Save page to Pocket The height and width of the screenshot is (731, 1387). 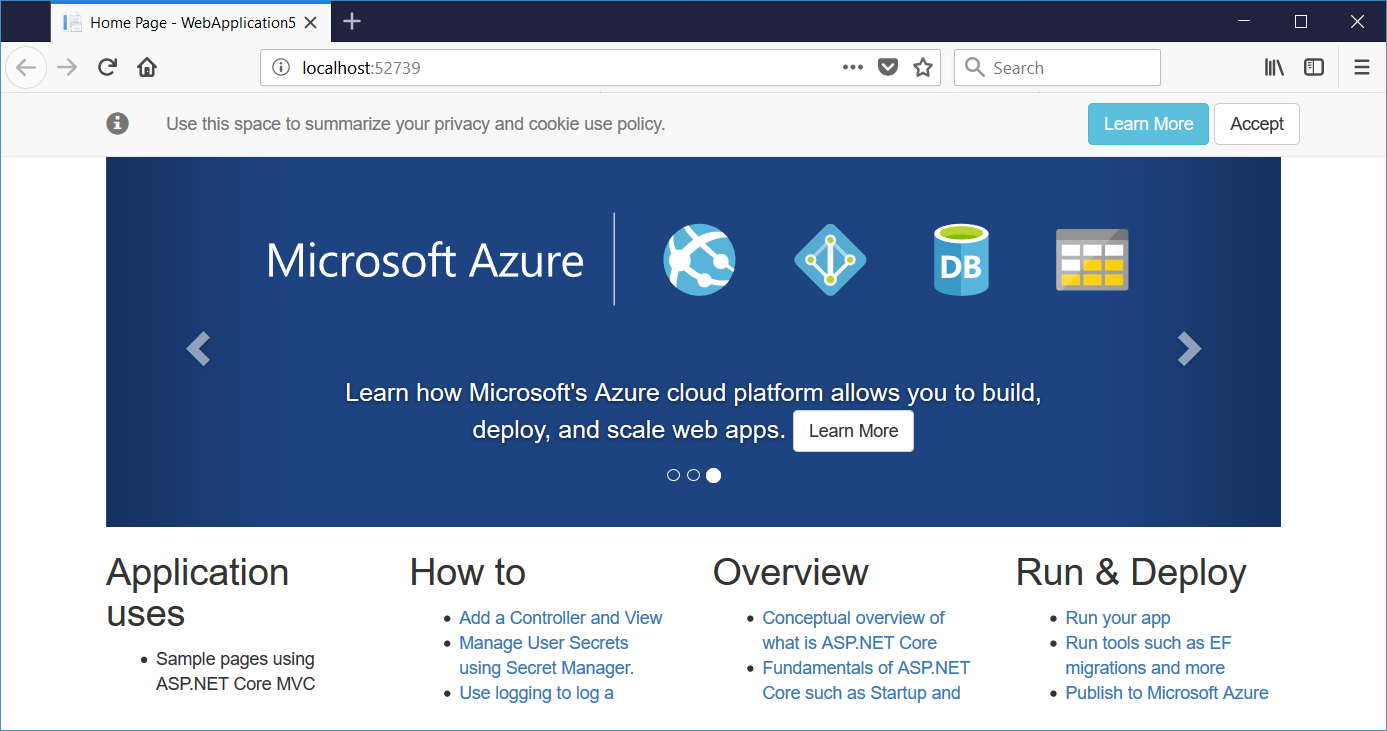[x=887, y=68]
